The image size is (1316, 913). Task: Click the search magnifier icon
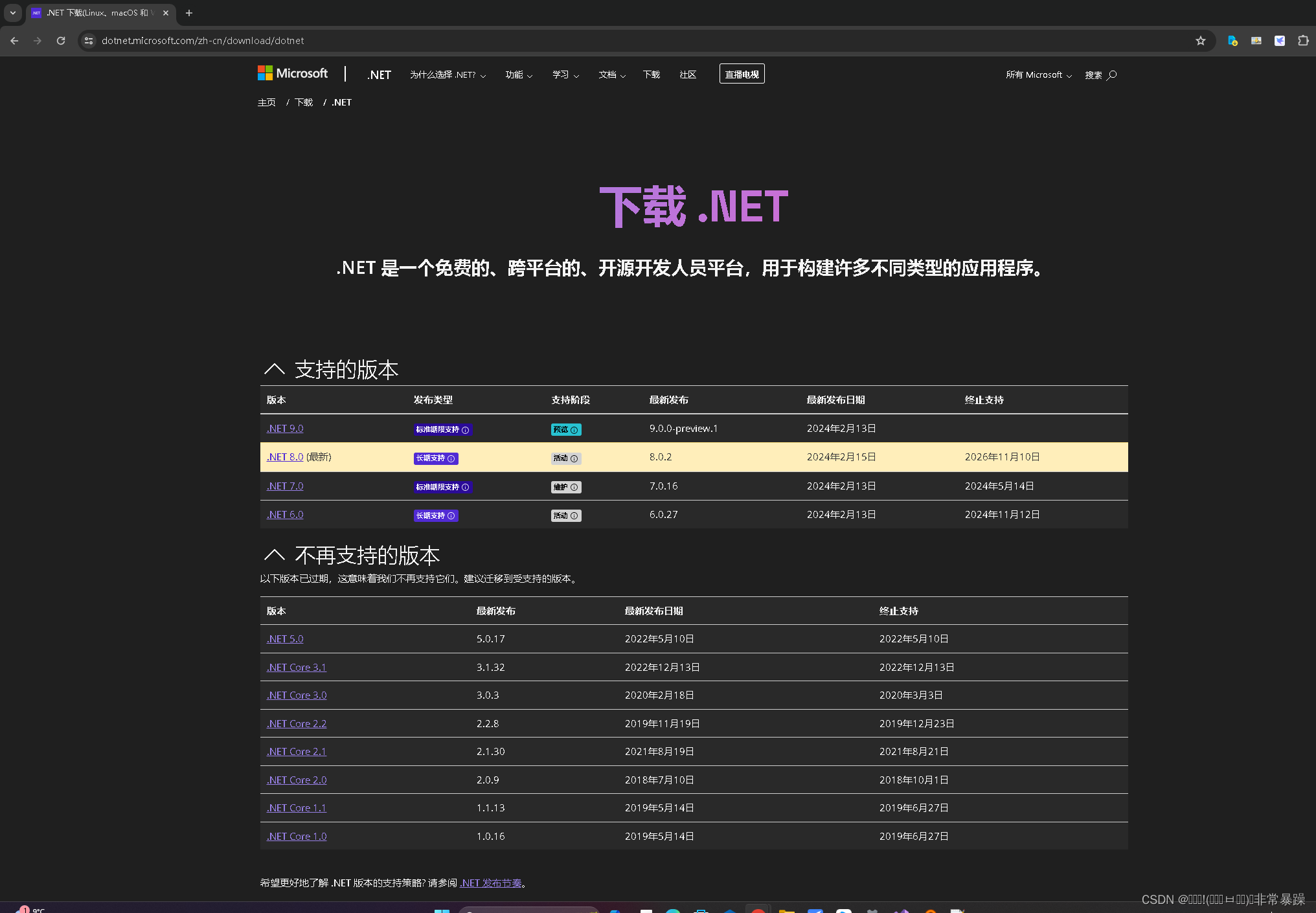point(1112,75)
